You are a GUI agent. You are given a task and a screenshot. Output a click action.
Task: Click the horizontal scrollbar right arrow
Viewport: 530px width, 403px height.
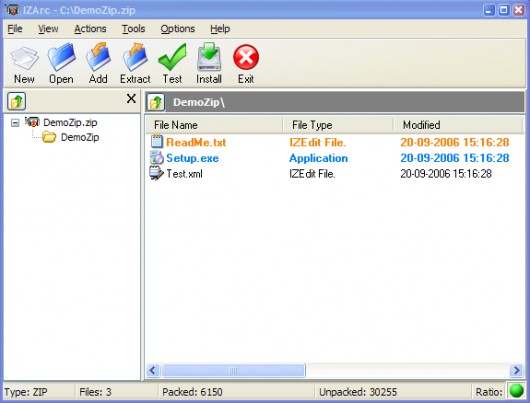(x=516, y=370)
